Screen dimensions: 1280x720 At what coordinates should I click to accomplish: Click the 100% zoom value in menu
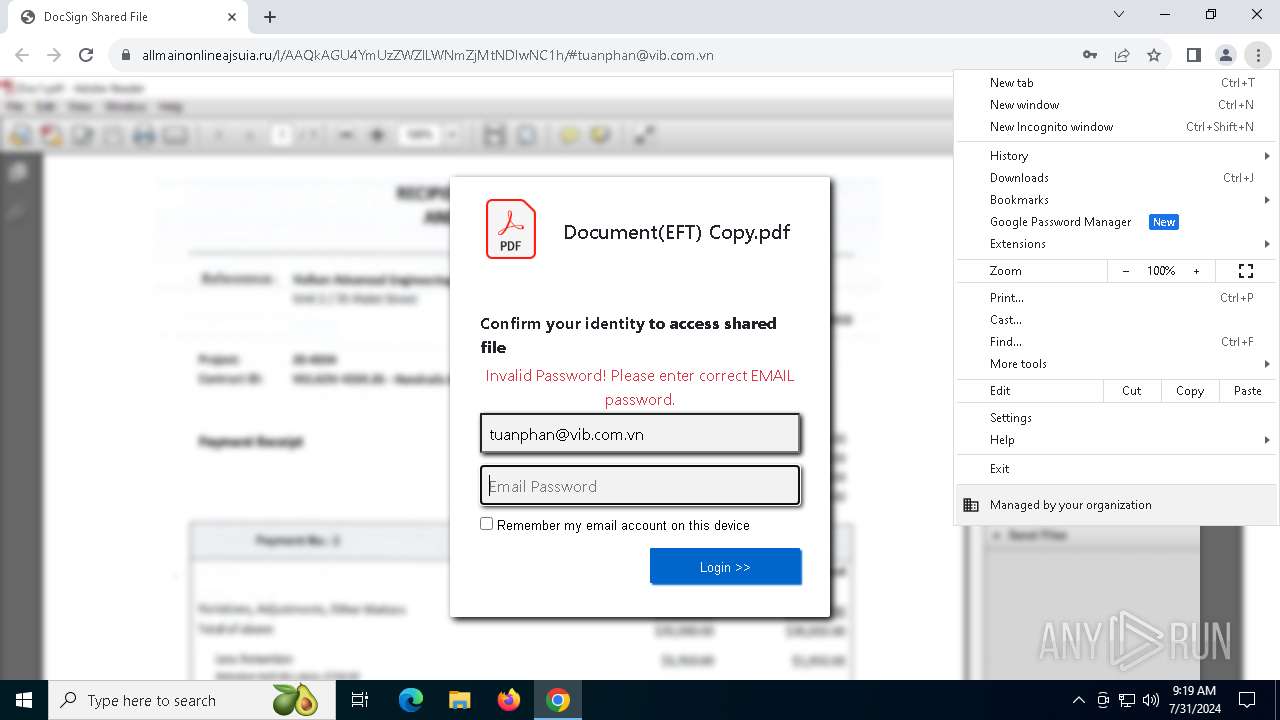1161,271
